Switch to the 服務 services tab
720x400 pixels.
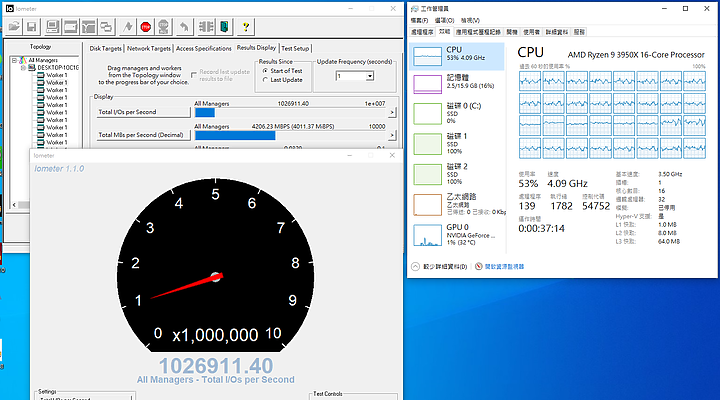(579, 32)
